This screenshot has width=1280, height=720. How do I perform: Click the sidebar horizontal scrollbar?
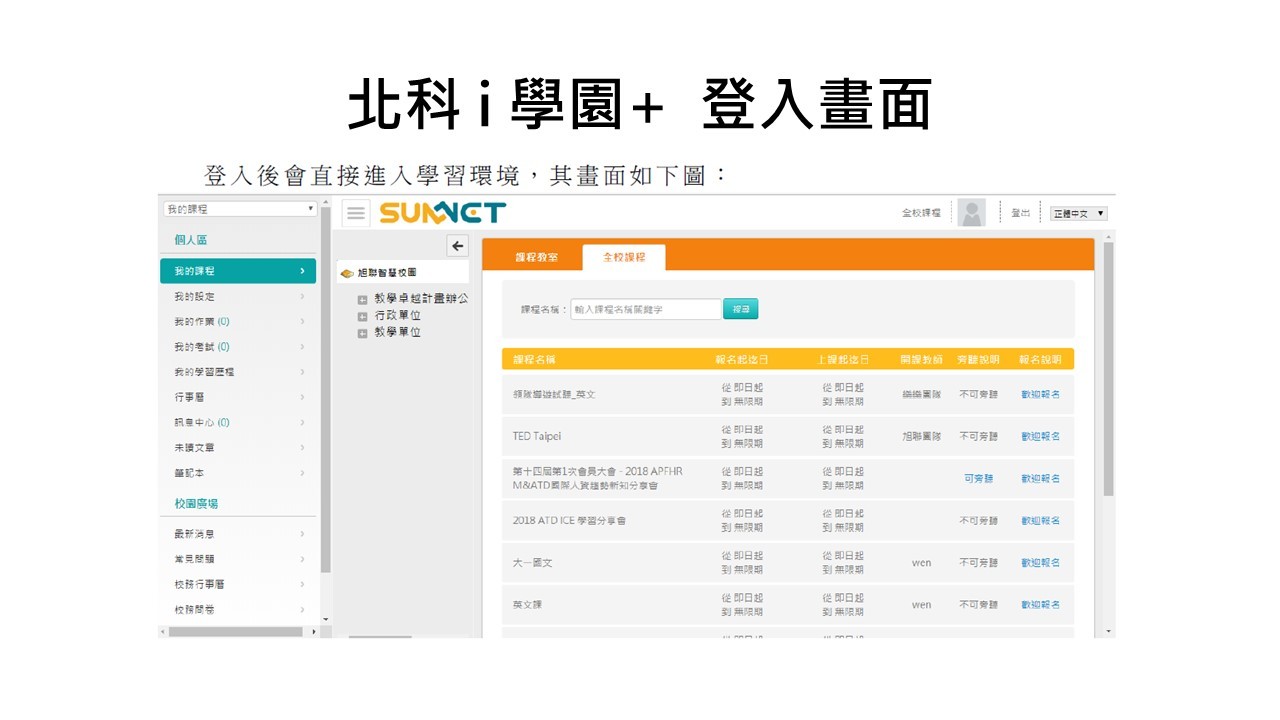click(238, 632)
